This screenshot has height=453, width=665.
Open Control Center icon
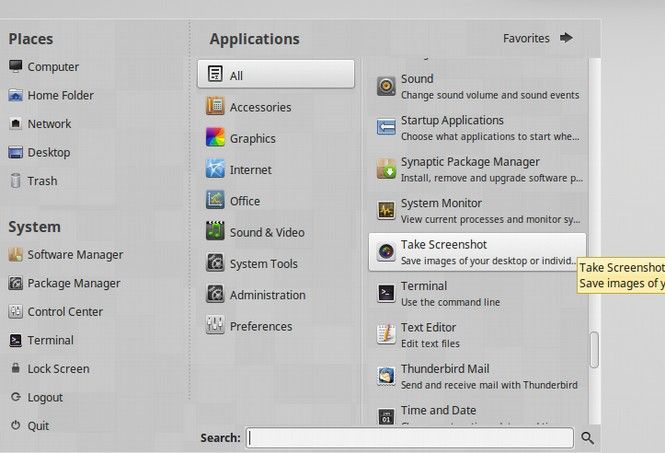pos(16,312)
